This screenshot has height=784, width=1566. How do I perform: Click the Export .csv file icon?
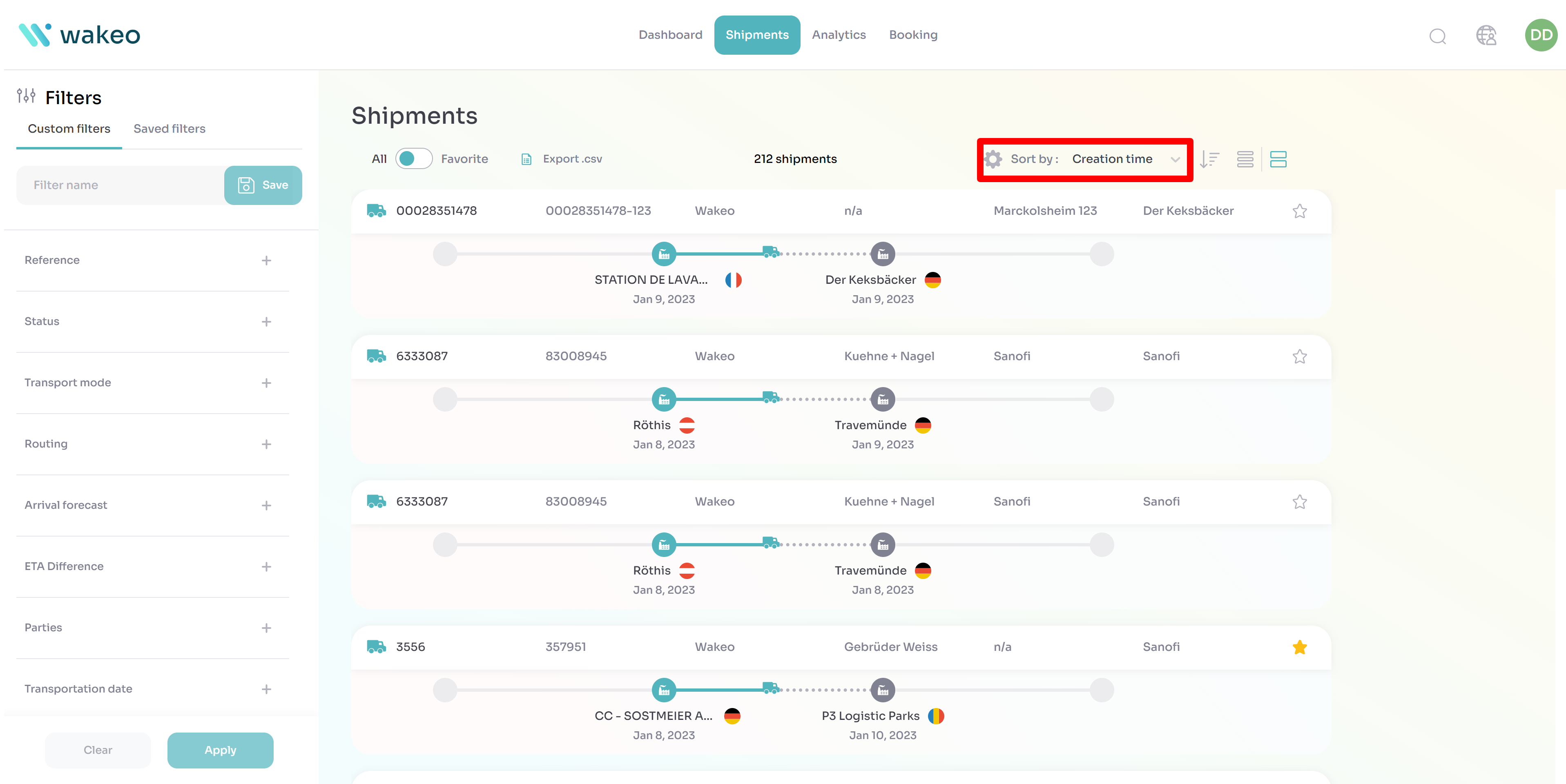coord(526,159)
